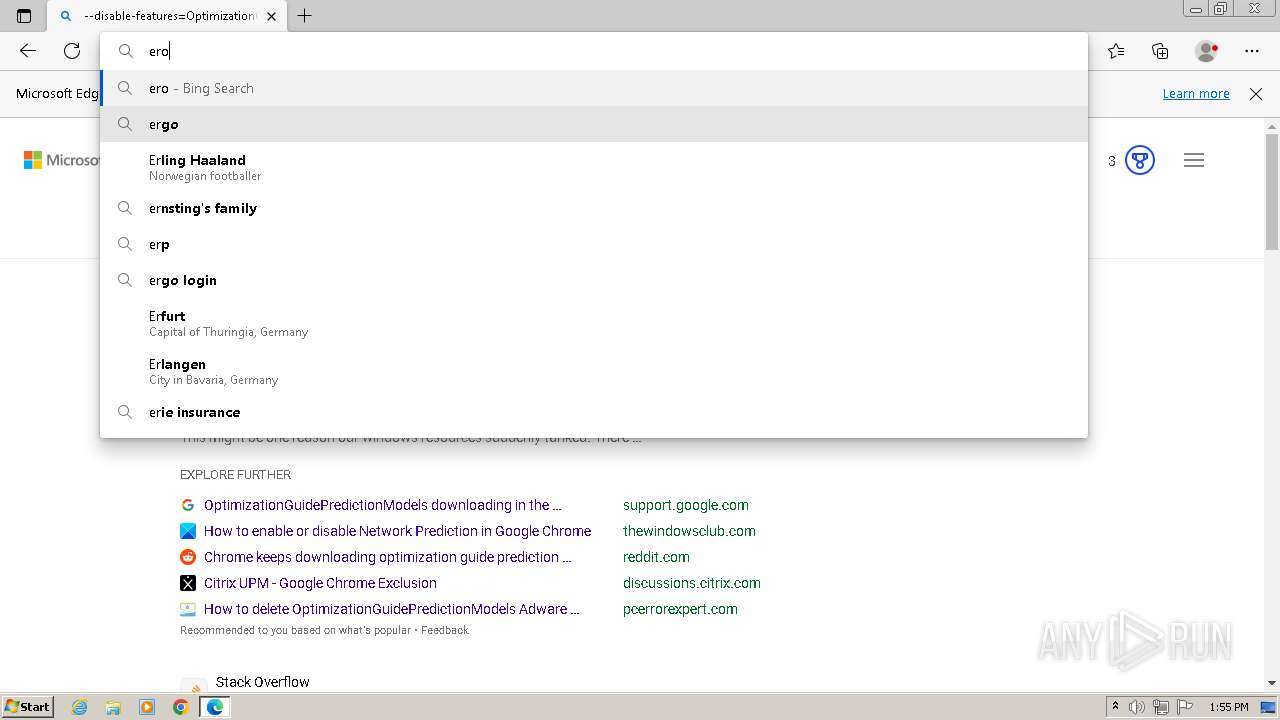Close the --disable-features tab

(271, 16)
